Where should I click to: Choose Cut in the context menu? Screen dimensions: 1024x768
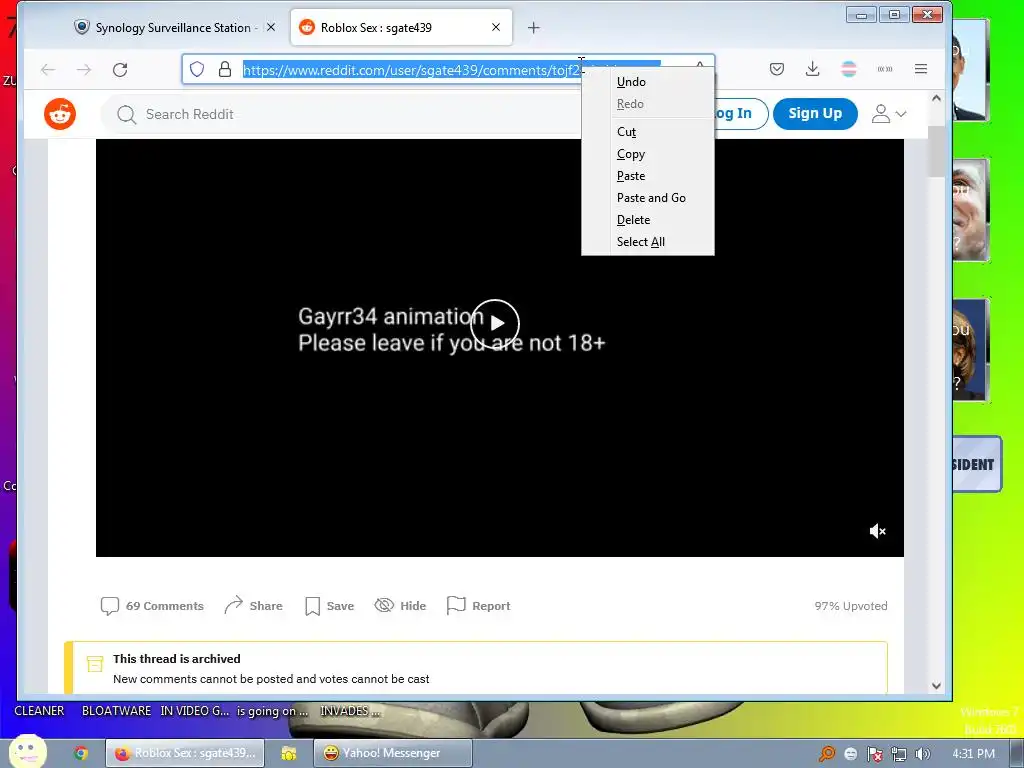coord(648,132)
